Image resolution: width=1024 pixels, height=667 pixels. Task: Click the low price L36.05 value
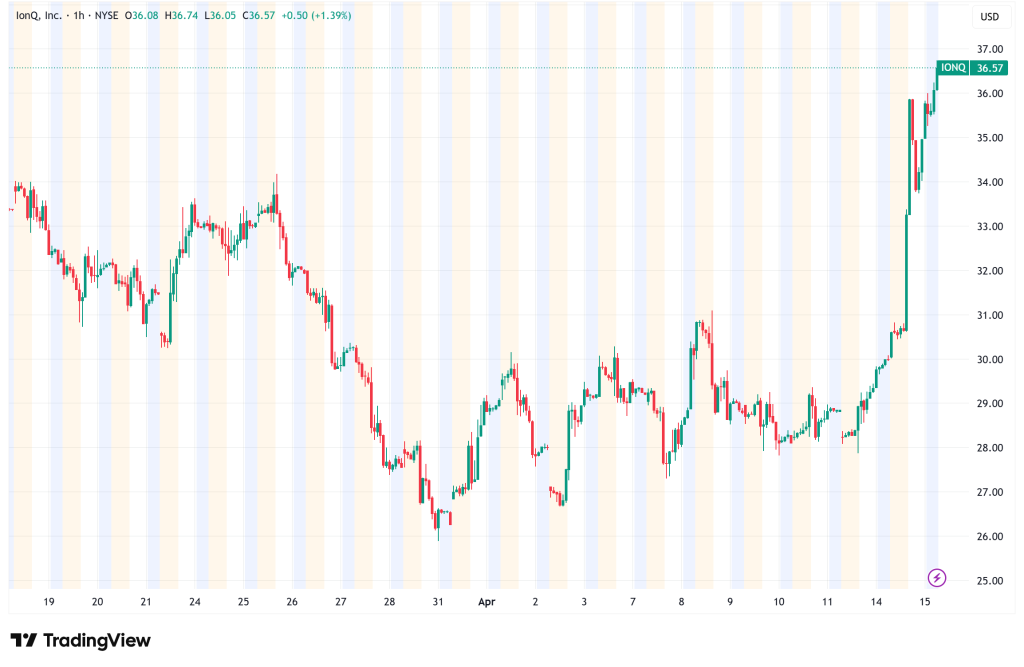[x=220, y=16]
